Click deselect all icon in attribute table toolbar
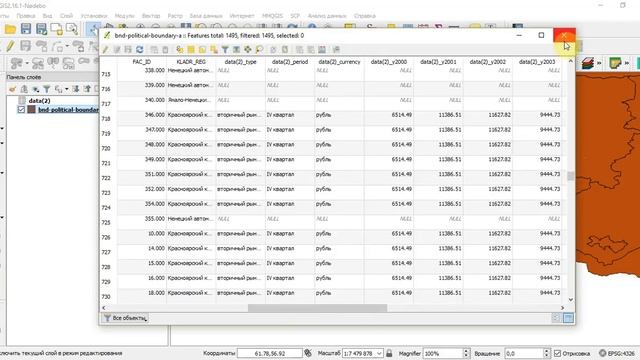The image size is (640, 360). [213, 49]
